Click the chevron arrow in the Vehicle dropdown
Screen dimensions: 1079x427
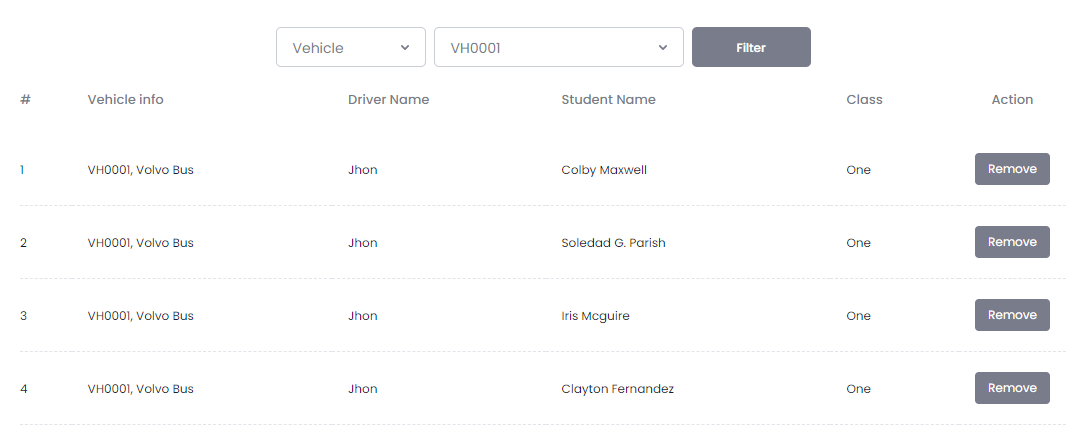(x=405, y=48)
